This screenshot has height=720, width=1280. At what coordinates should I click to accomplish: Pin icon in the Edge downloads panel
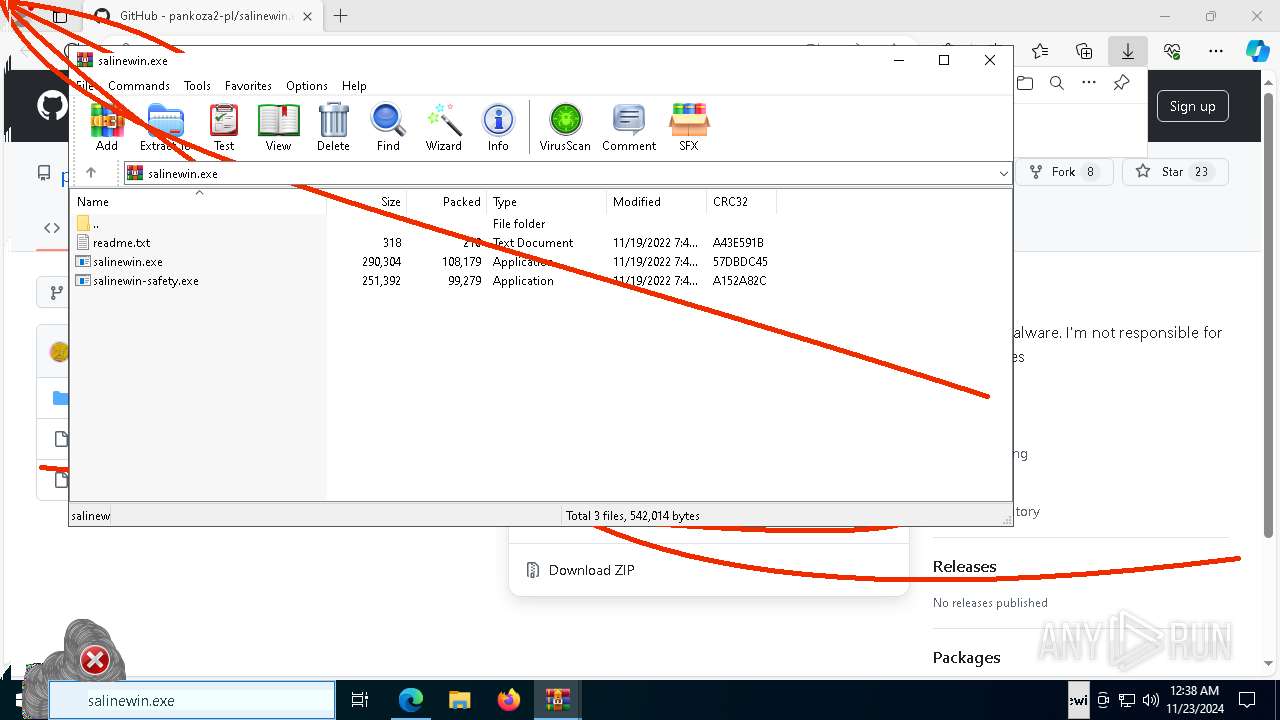[1121, 83]
